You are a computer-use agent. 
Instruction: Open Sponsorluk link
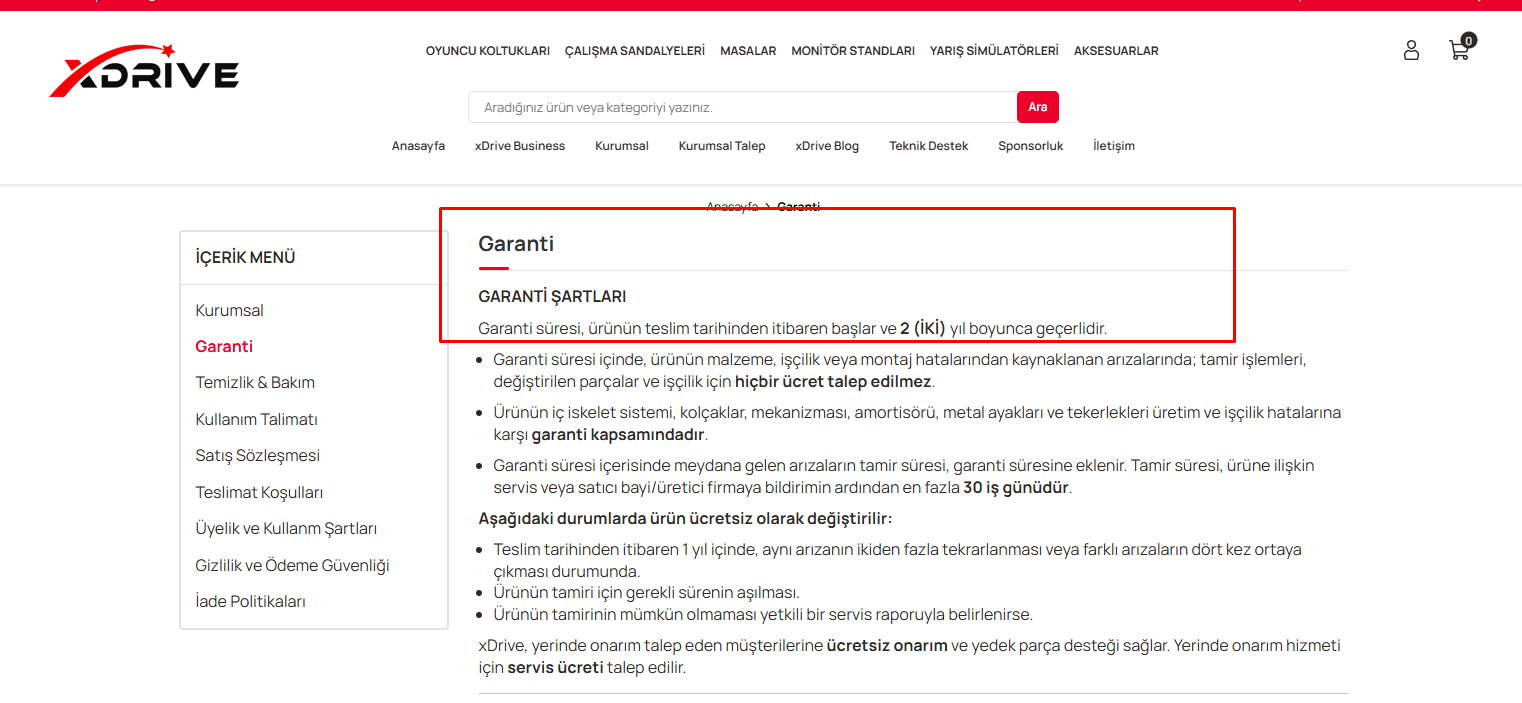coord(1031,146)
